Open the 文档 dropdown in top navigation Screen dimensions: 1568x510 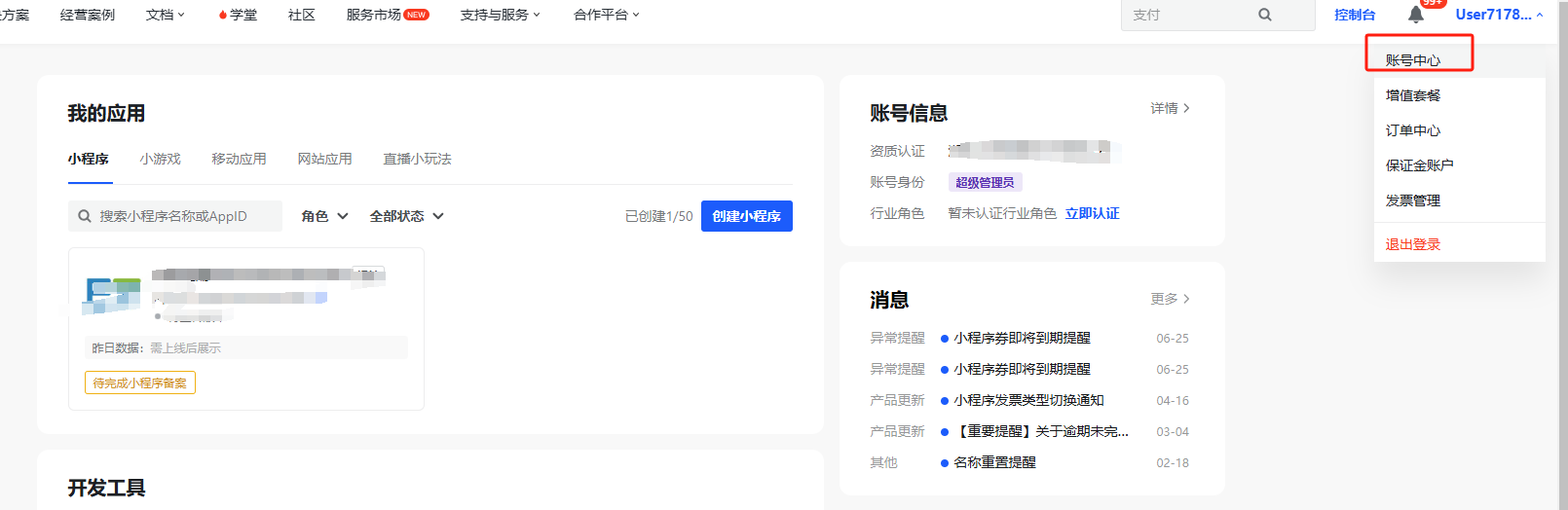(x=165, y=15)
